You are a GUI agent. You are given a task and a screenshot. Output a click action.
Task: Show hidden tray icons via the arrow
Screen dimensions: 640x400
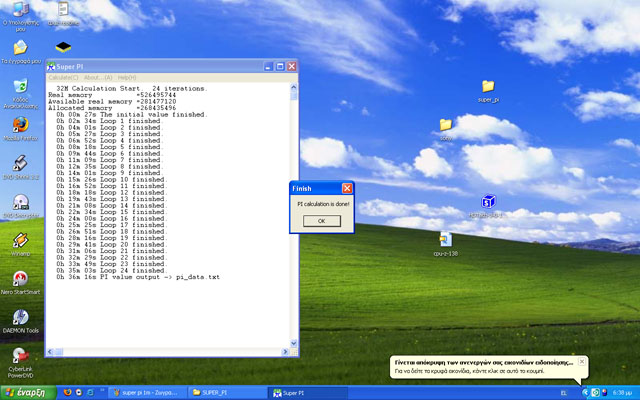tap(585, 393)
